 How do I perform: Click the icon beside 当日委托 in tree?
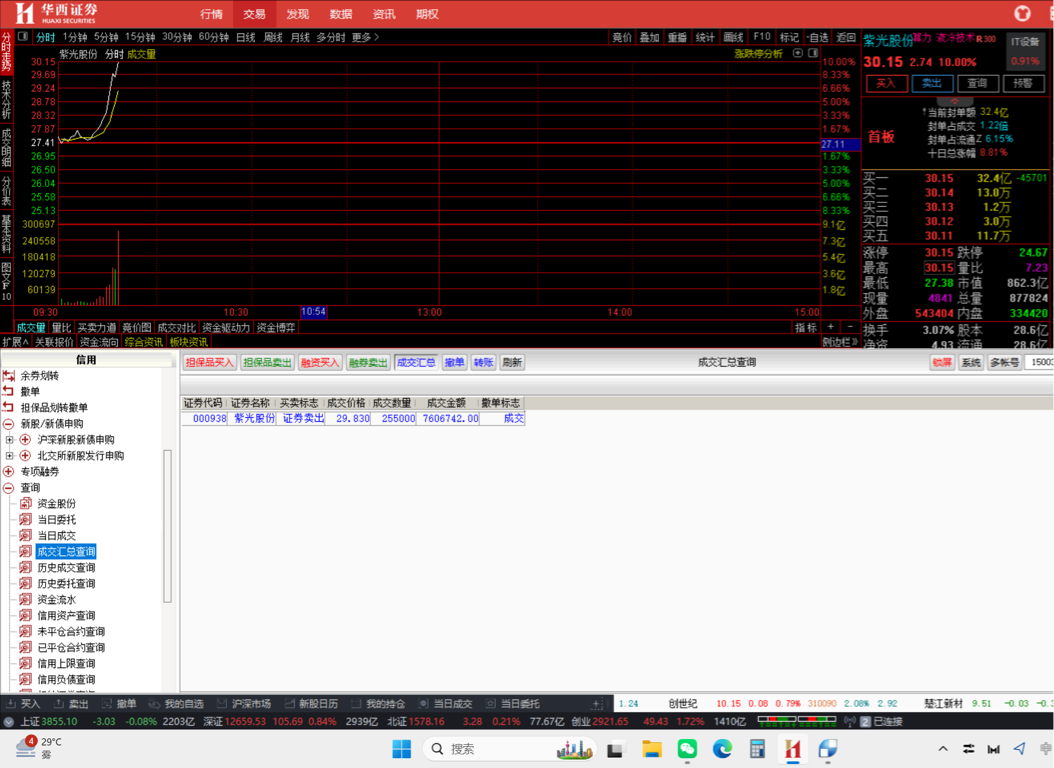click(x=26, y=519)
